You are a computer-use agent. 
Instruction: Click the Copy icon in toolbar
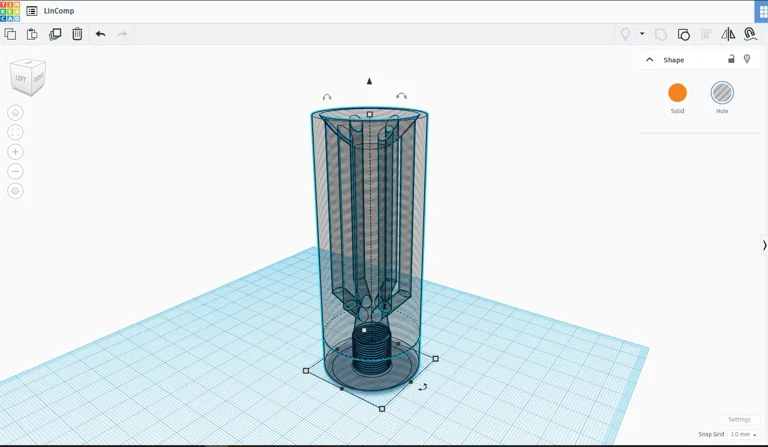click(10, 34)
